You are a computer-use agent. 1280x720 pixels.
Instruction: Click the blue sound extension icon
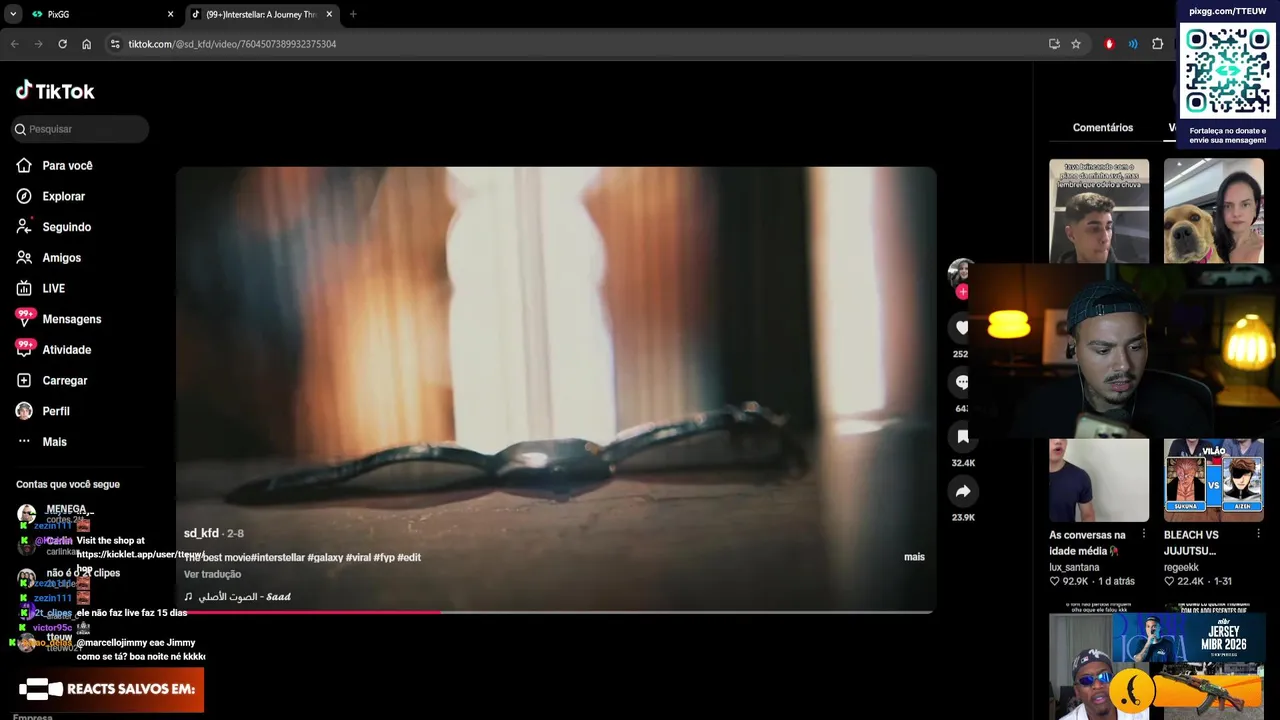(x=1133, y=44)
